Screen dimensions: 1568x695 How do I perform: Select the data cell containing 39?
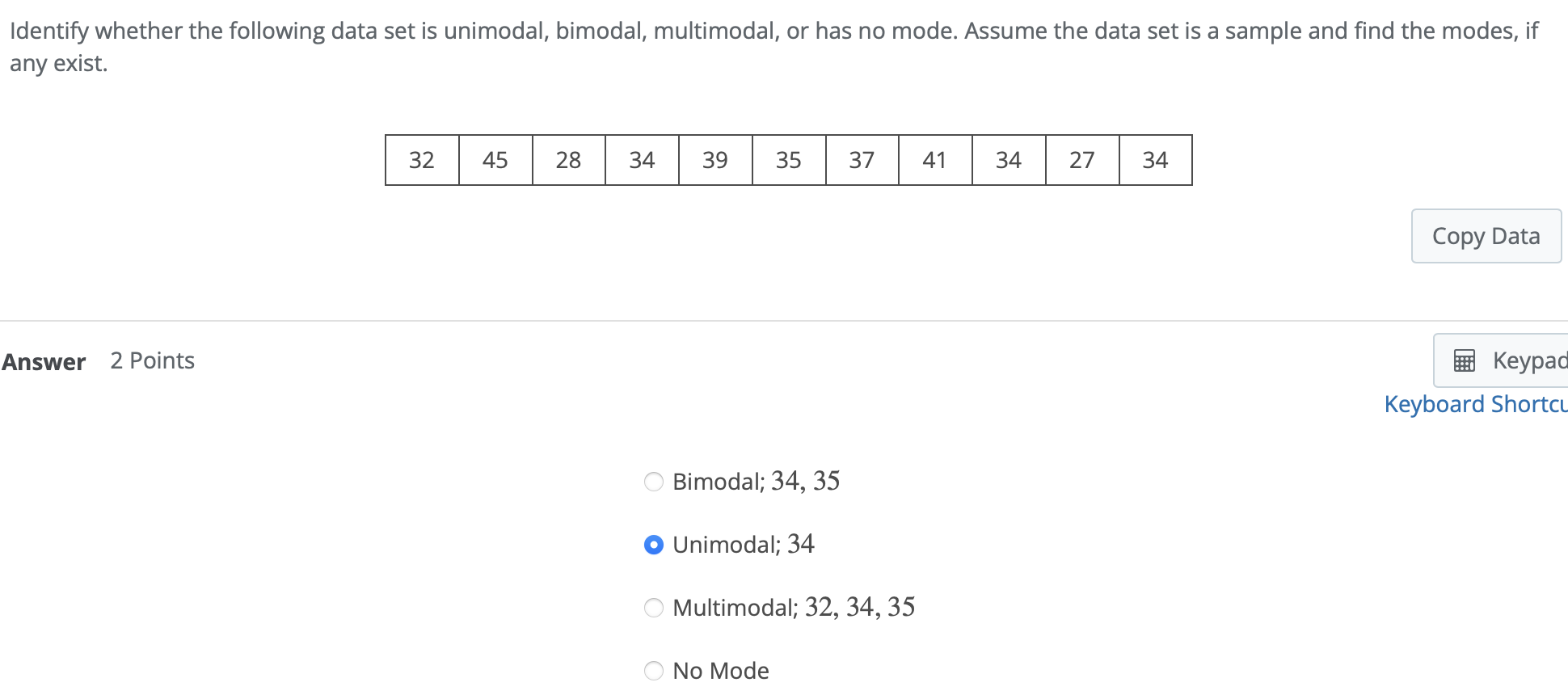coord(715,160)
